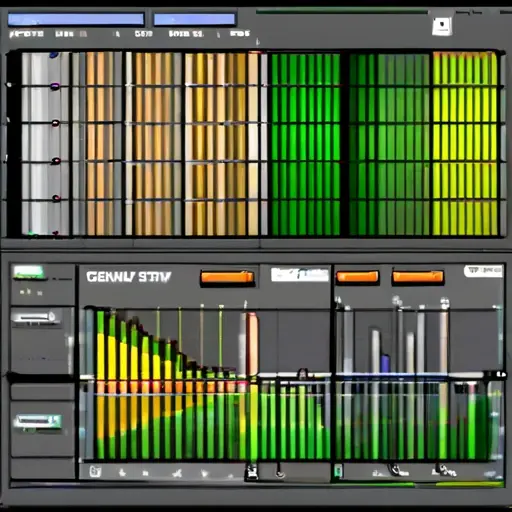Select the purple bar in the lower-right chart

385,364
